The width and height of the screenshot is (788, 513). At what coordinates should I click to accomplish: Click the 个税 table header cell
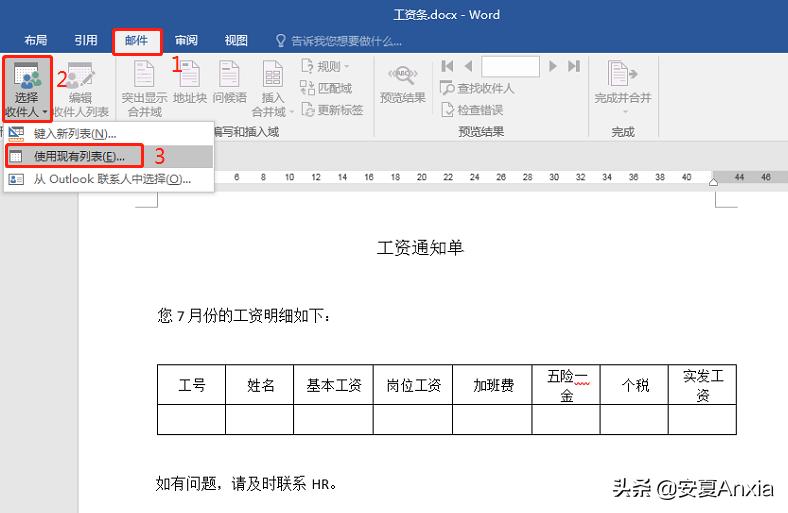[x=634, y=385]
